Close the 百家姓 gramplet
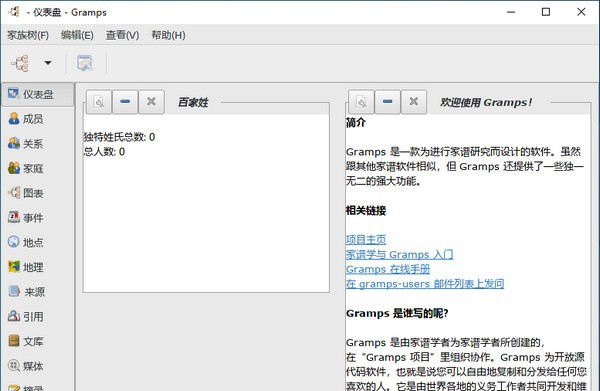The height and width of the screenshot is (391, 600). pos(152,102)
